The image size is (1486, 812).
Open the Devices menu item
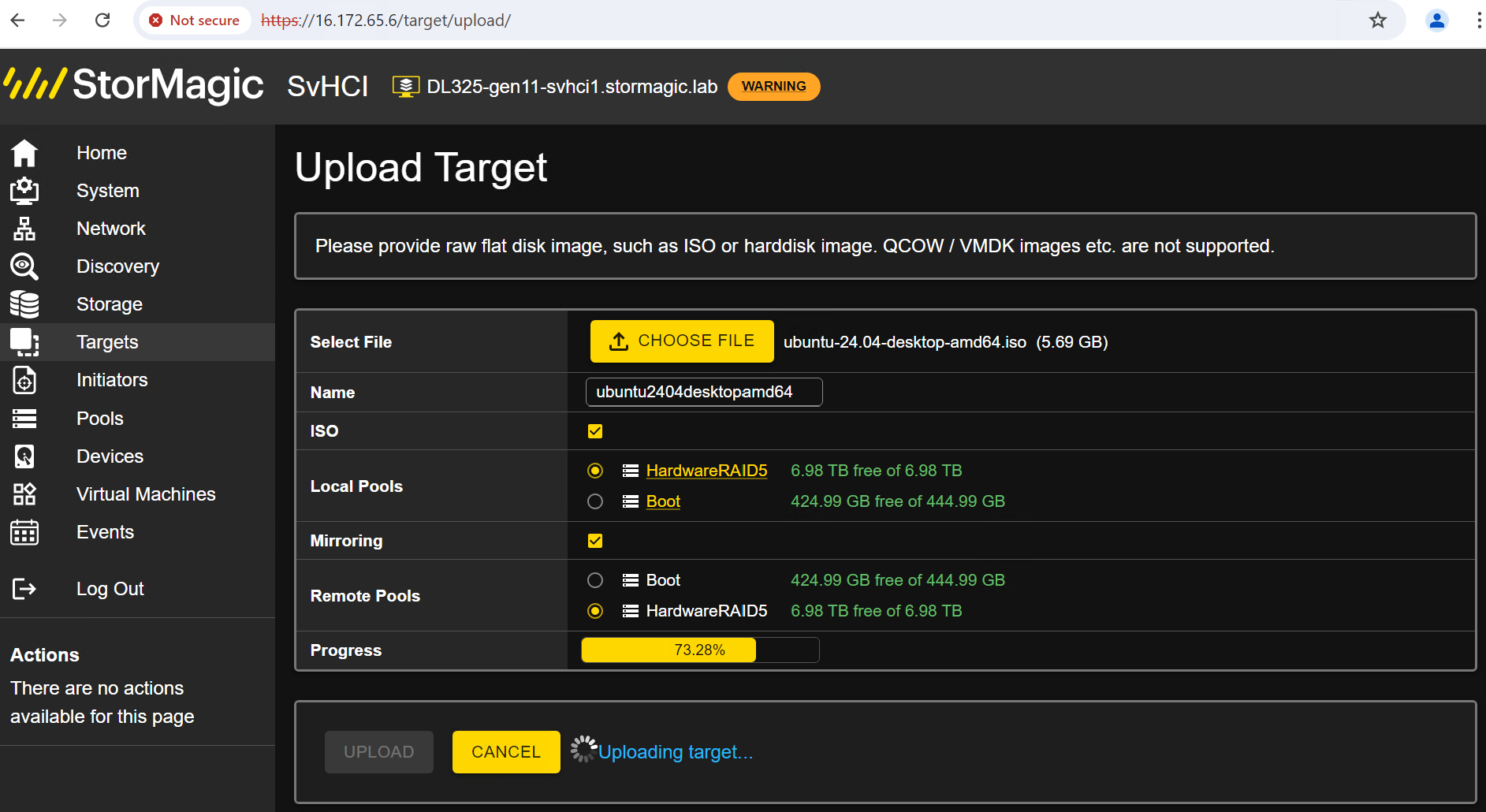click(x=110, y=456)
